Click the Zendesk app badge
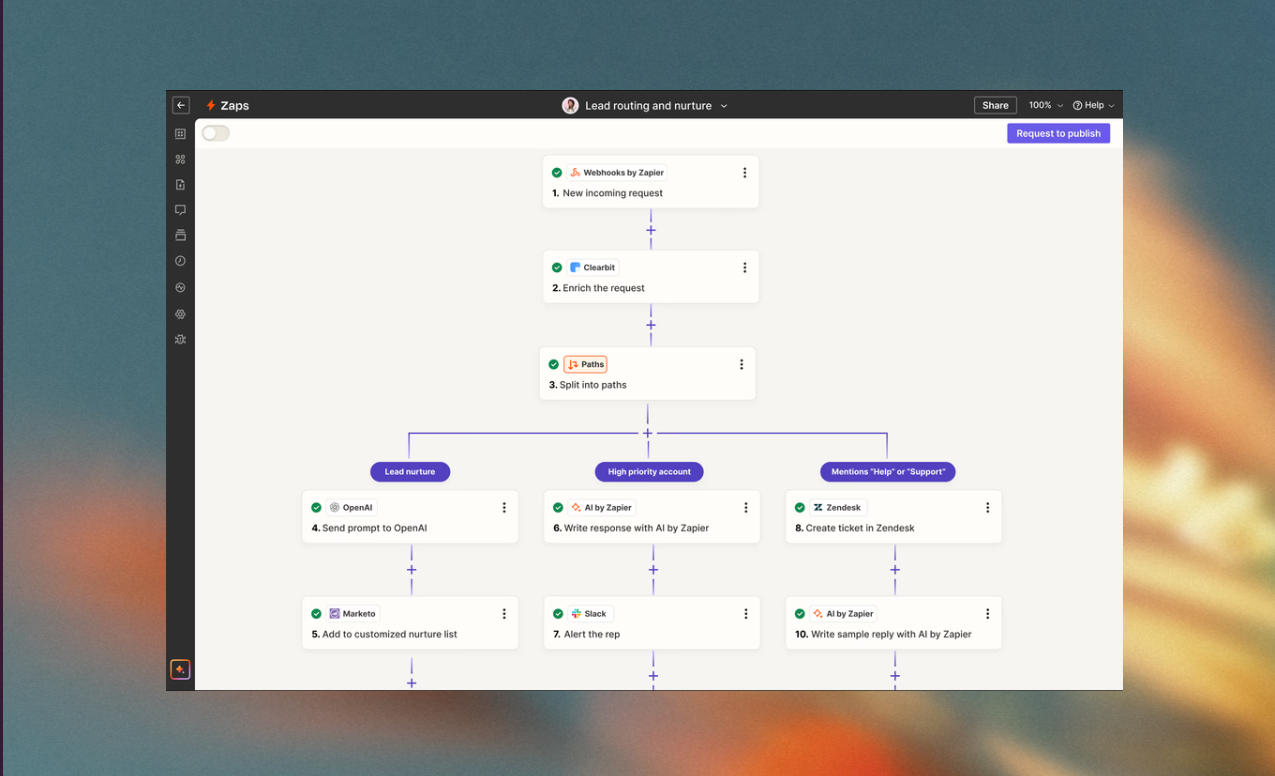This screenshot has height=776, width=1275. (838, 507)
